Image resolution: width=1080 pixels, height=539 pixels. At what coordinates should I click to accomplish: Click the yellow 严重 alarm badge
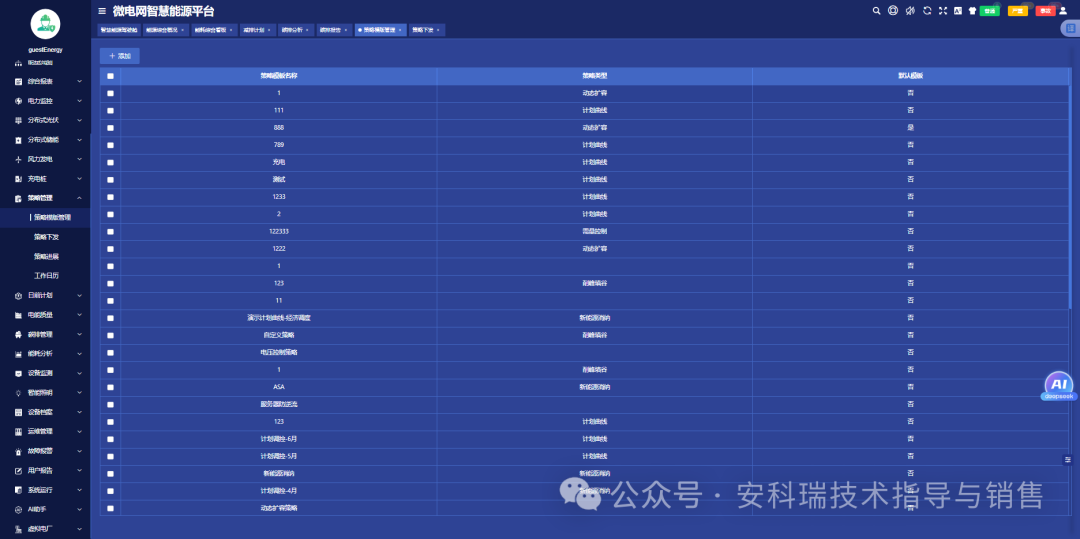point(1018,11)
